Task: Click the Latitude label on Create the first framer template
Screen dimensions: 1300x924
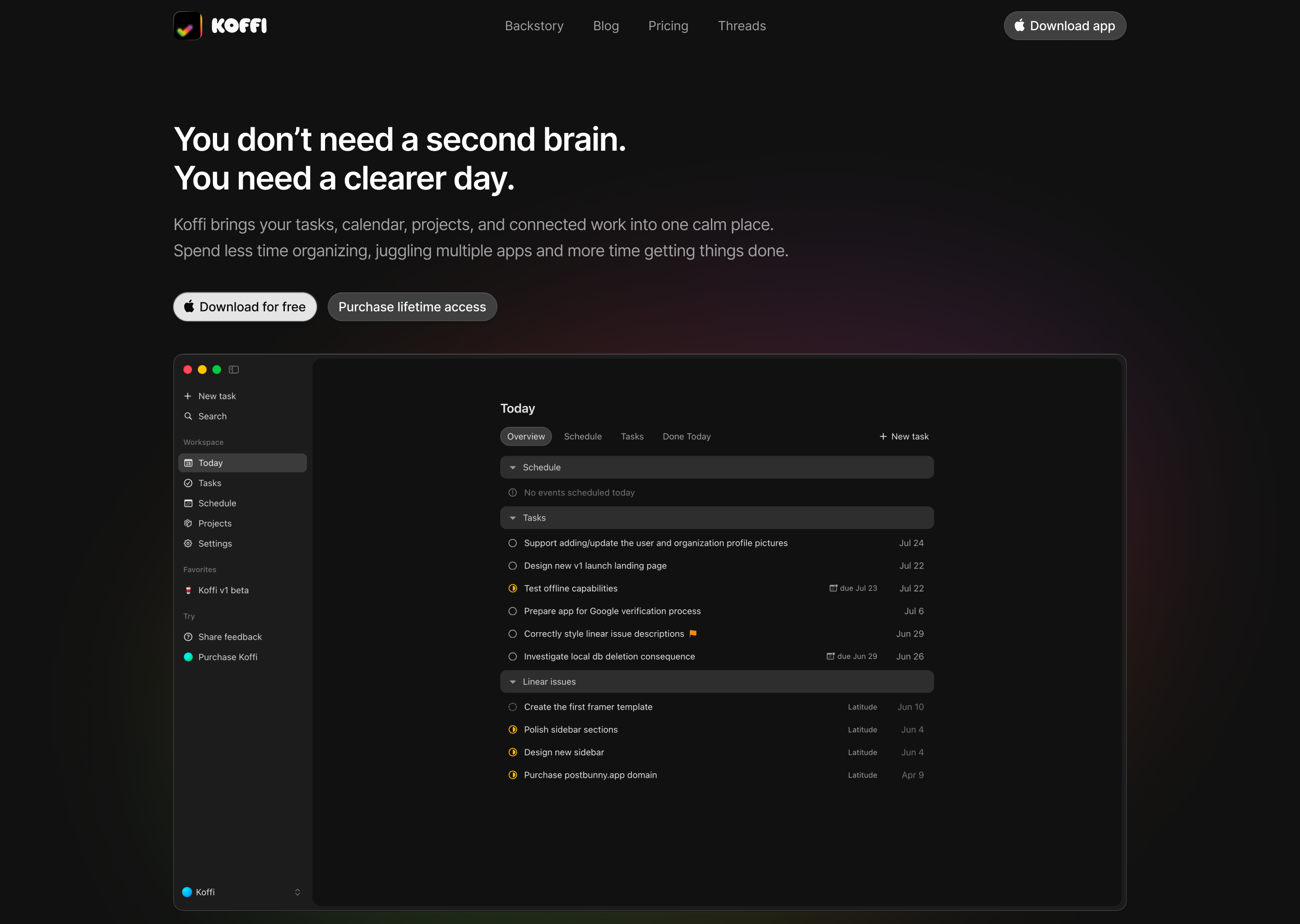Action: pyautogui.click(x=862, y=707)
